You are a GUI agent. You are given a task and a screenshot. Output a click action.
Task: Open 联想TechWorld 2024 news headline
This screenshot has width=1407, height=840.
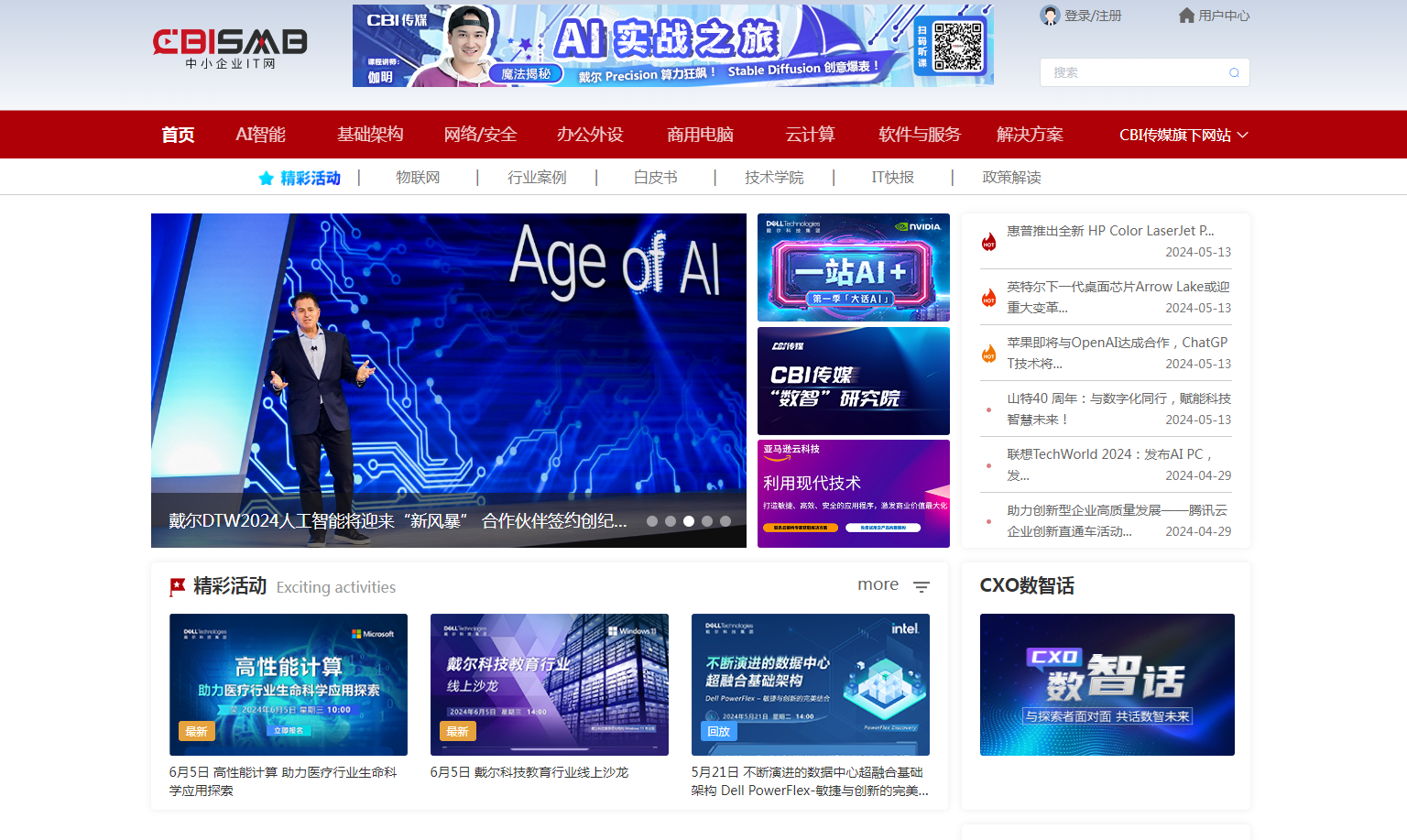[1109, 464]
